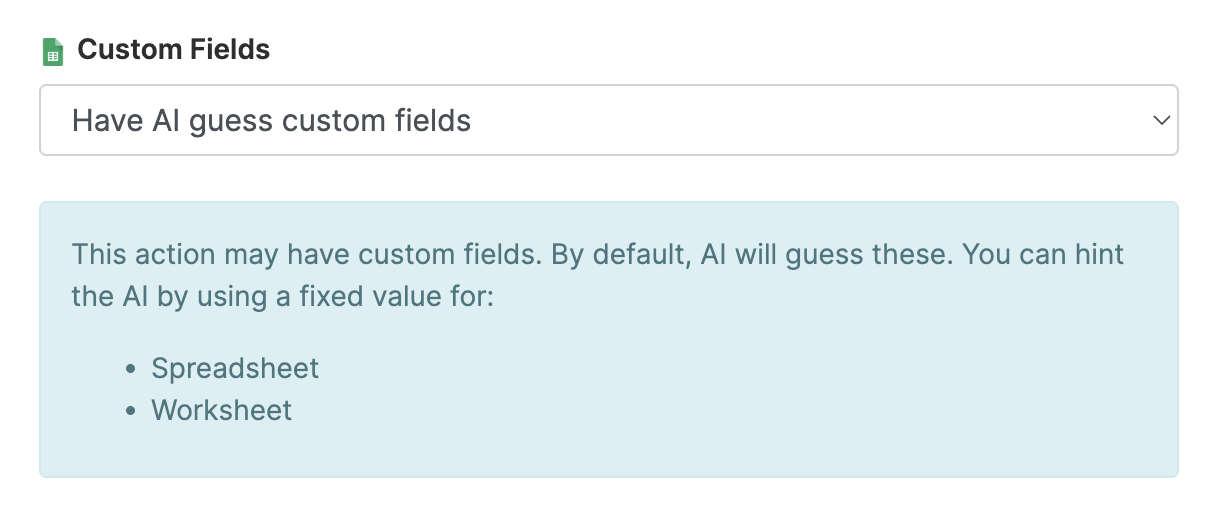Click the bullet point beside Worksheet
Image resolution: width=1224 pixels, height=520 pixels.
pos(131,411)
